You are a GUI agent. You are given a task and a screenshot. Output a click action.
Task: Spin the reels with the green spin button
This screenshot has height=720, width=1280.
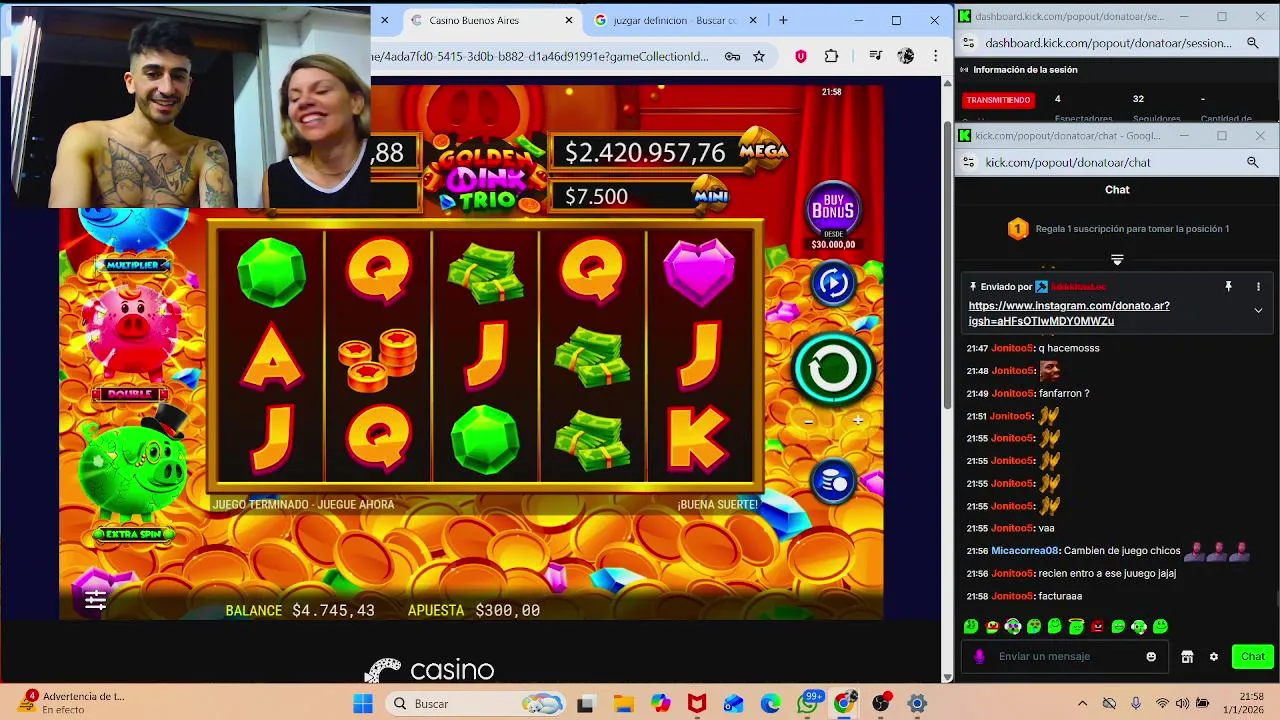click(833, 369)
